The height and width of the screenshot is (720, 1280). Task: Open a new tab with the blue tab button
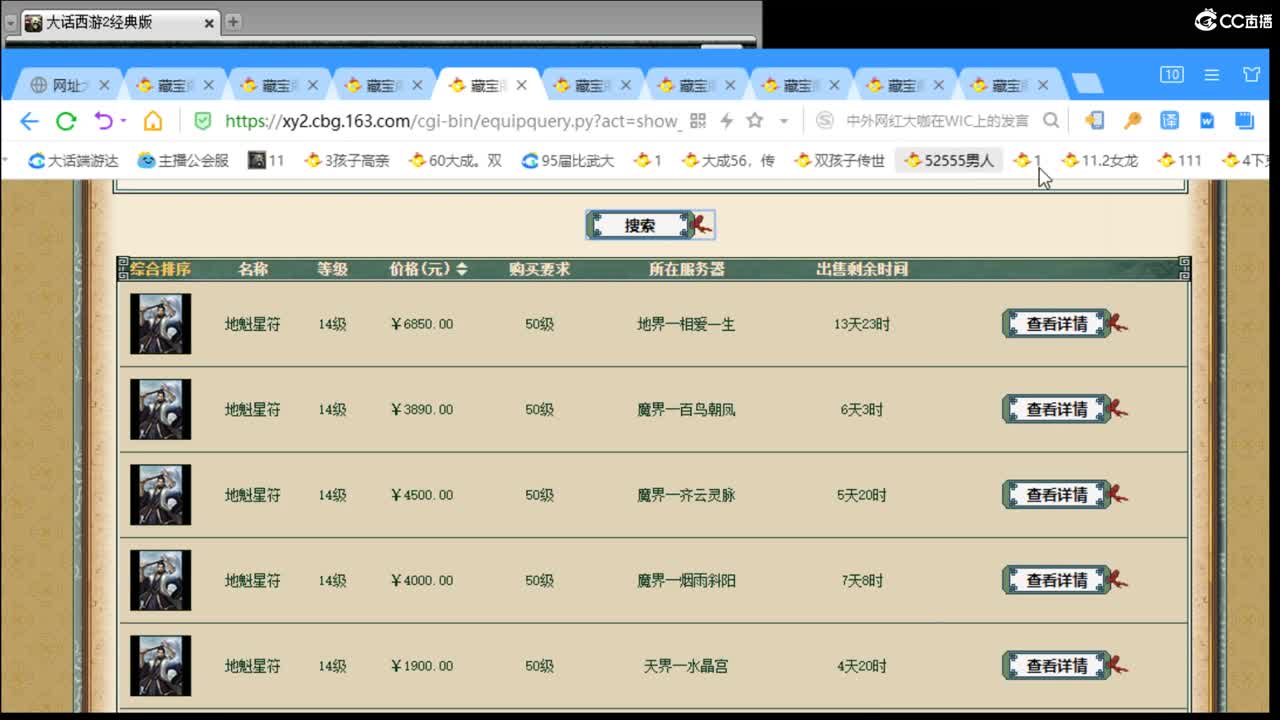[x=1087, y=83]
